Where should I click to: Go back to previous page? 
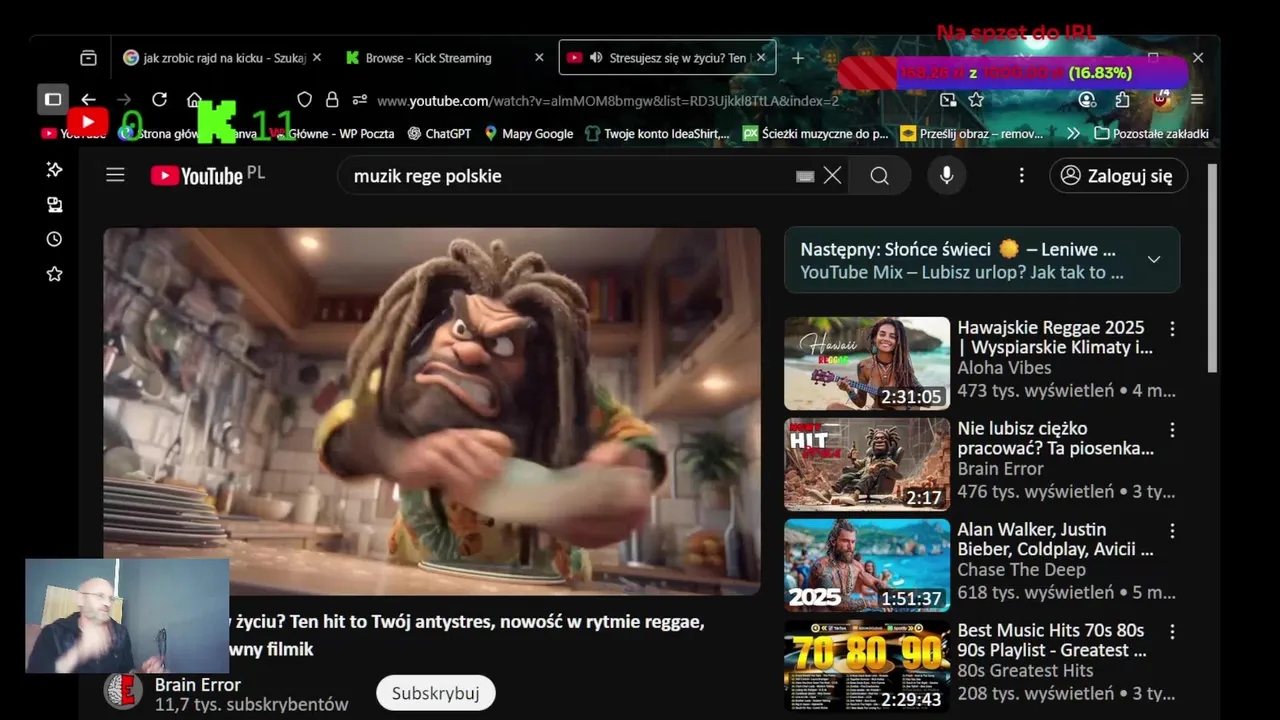click(x=88, y=99)
